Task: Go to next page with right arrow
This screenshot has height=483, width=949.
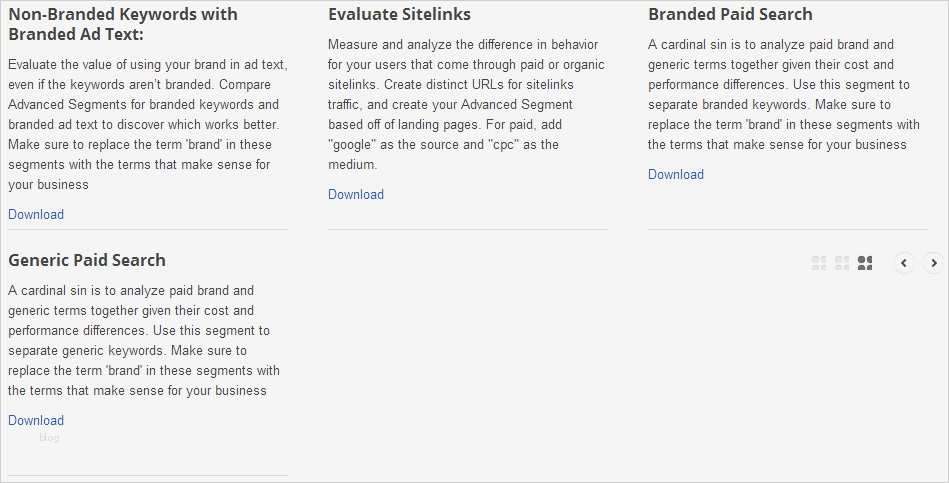Action: [933, 263]
